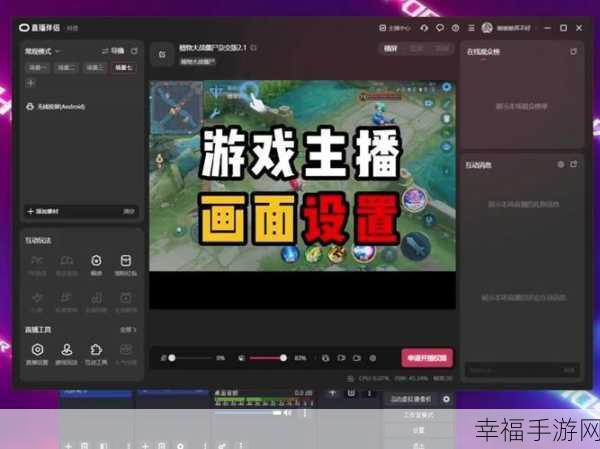Click 设置 in the OBS controls list

[x=418, y=431]
